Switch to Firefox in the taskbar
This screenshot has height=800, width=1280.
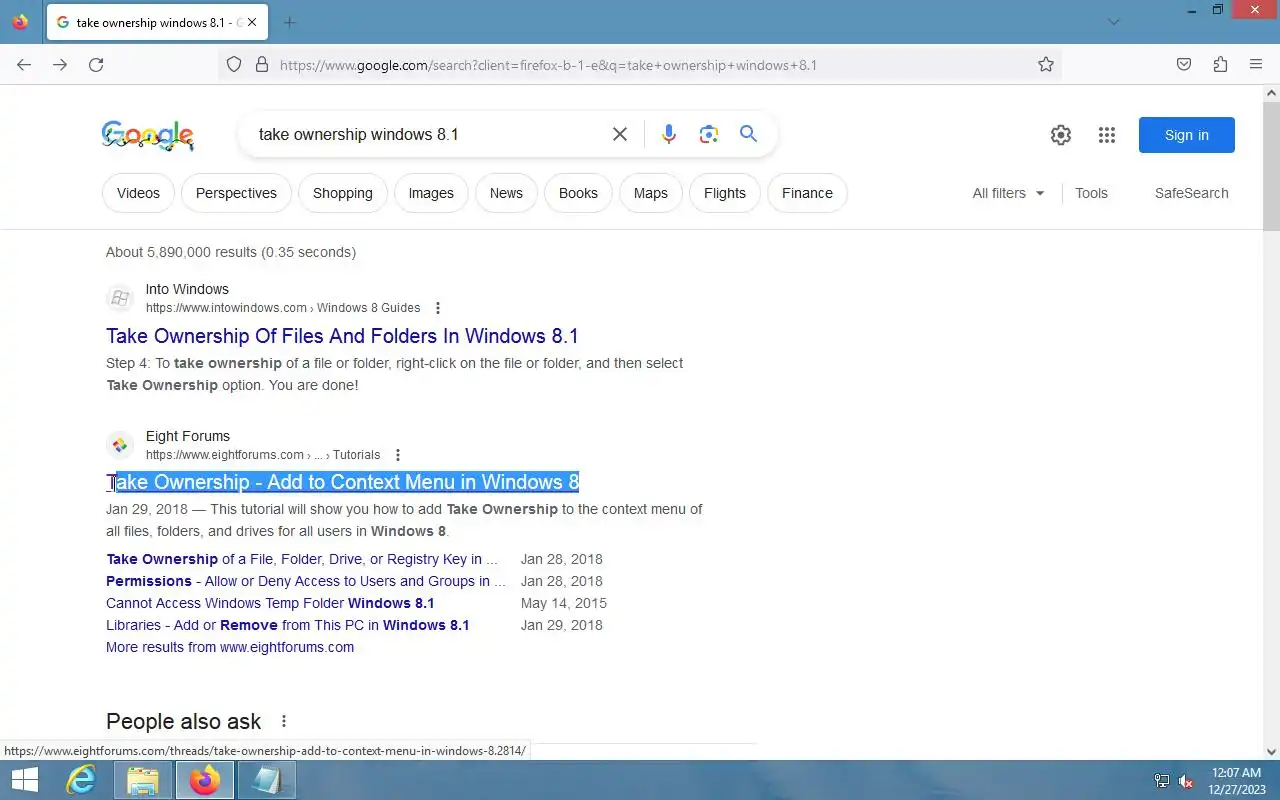(205, 780)
